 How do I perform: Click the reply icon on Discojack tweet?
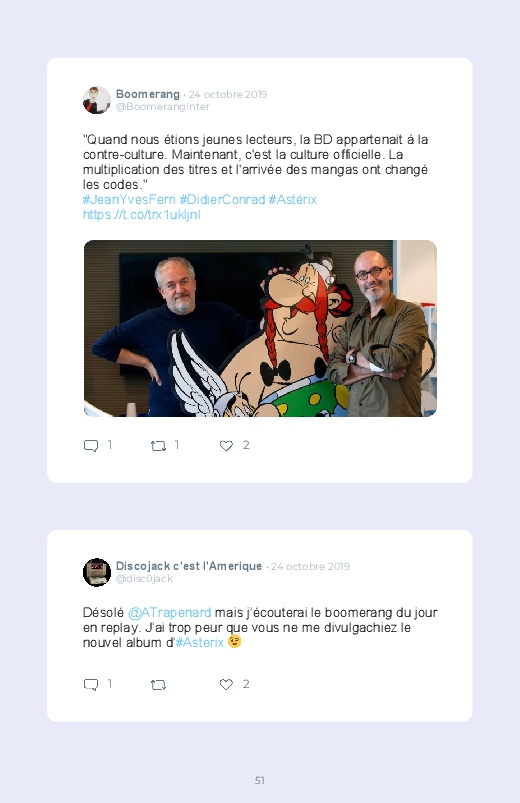(x=91, y=685)
